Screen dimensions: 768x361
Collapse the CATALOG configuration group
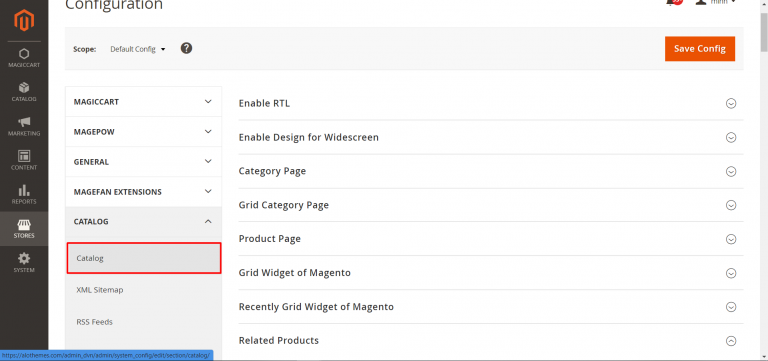coord(144,221)
